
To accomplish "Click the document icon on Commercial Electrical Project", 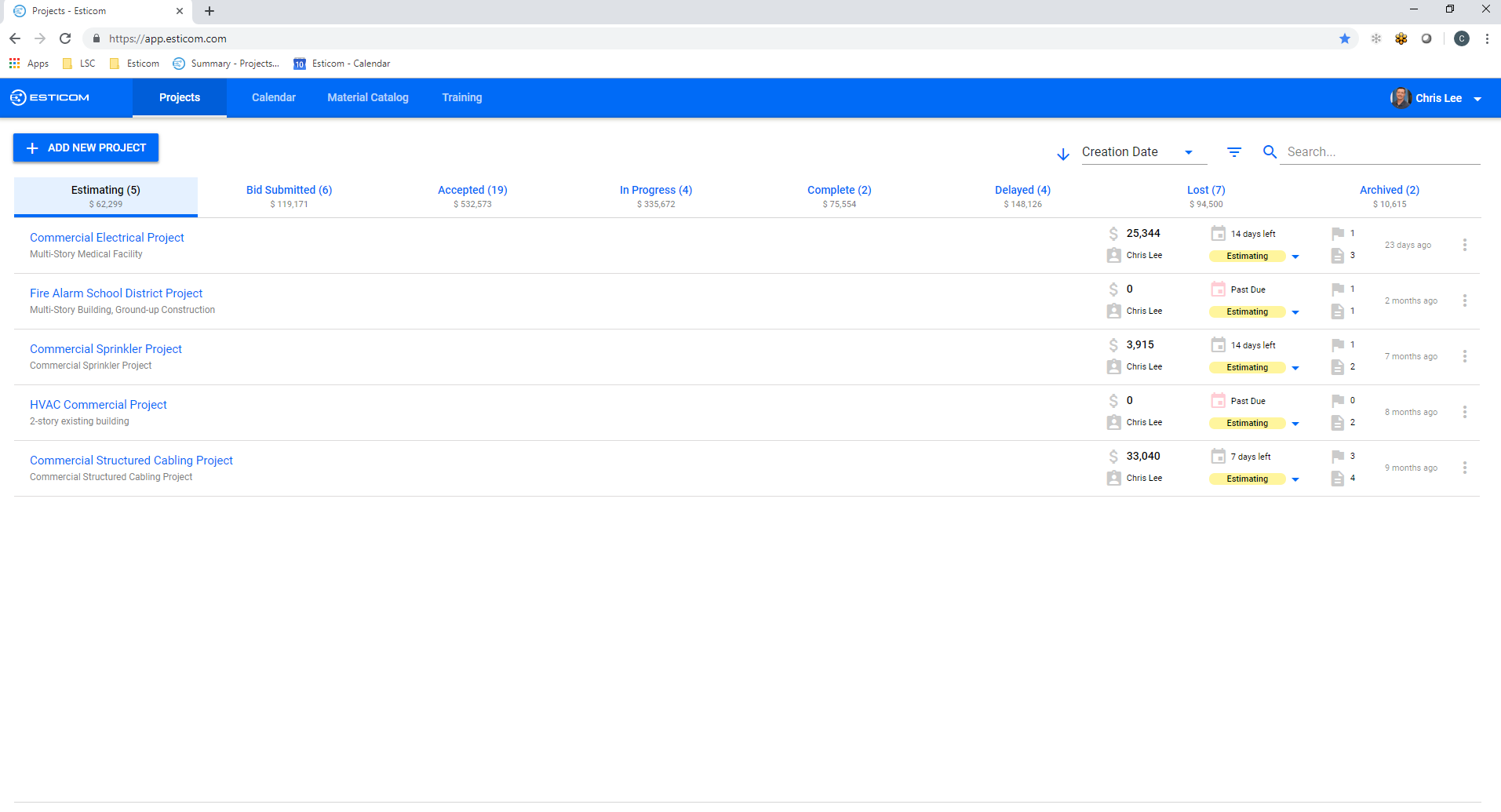I will pos(1338,256).
